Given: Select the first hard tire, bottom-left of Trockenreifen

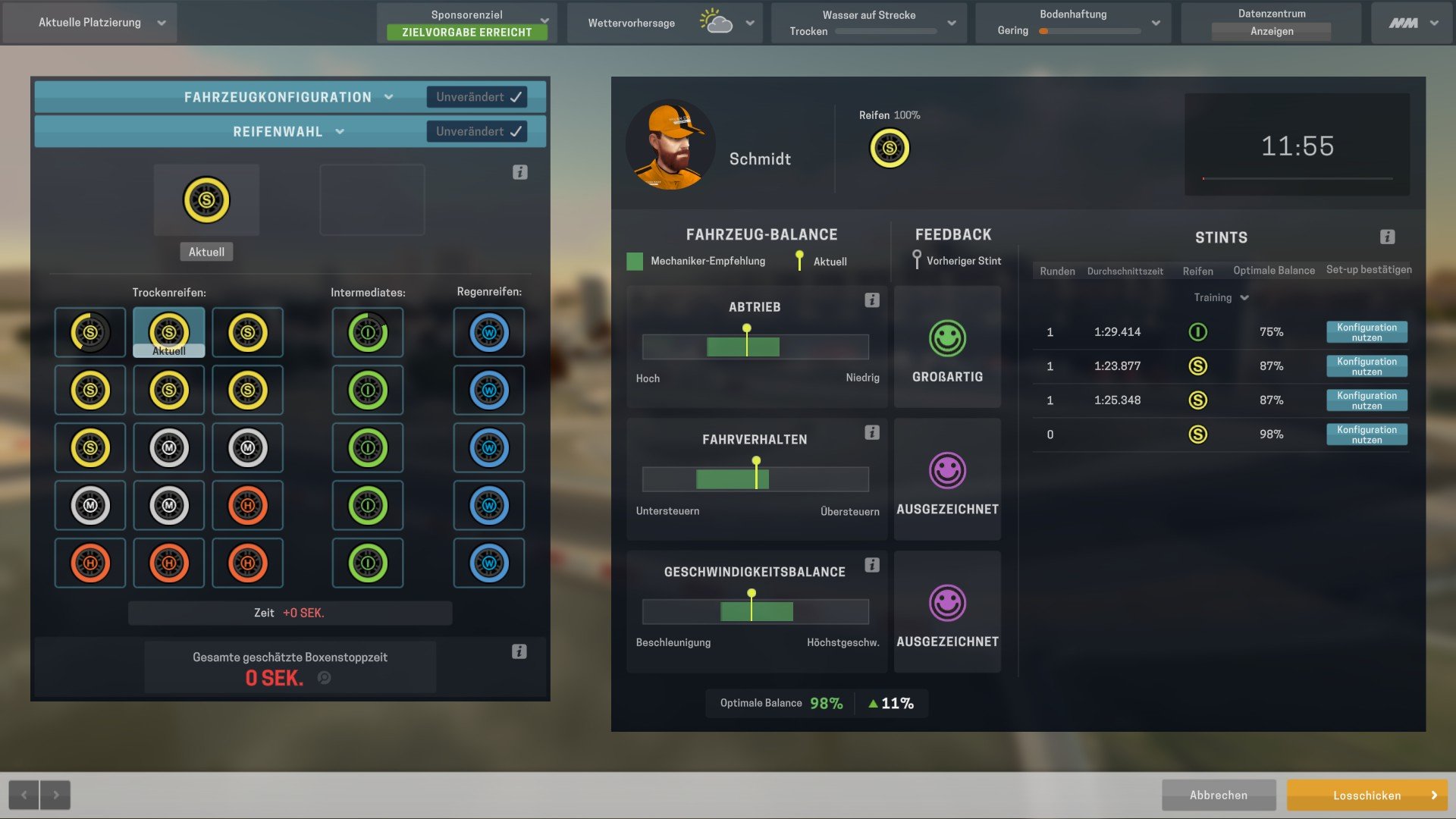Looking at the screenshot, I should [x=90, y=563].
